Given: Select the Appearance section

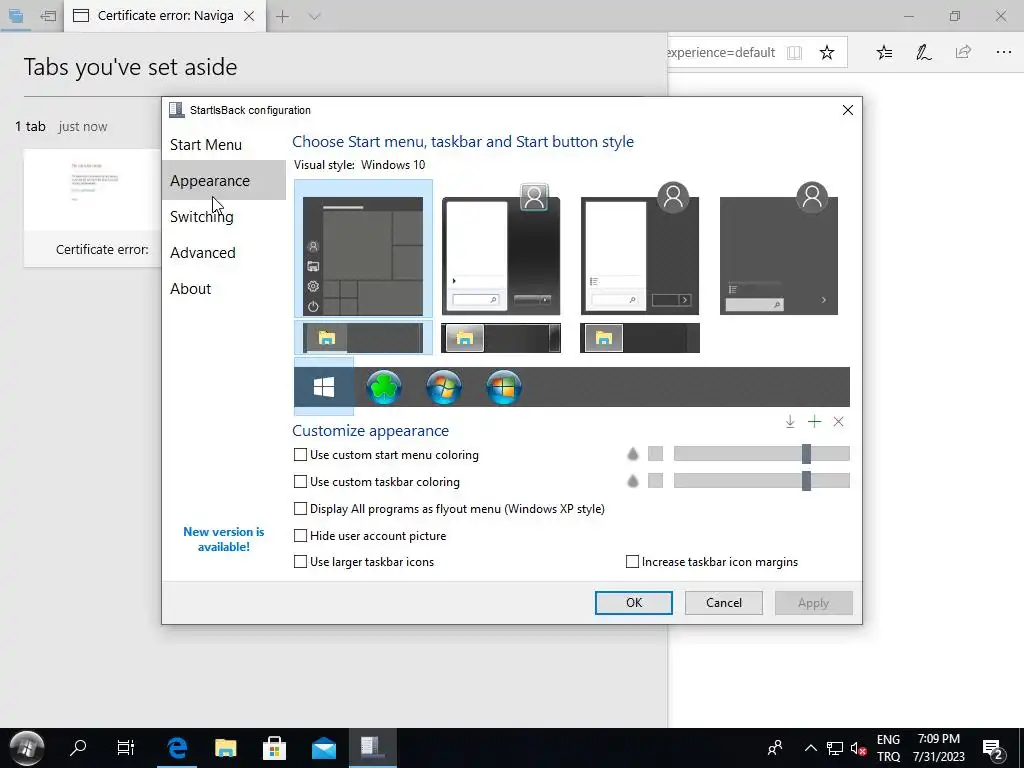Looking at the screenshot, I should [224, 180].
